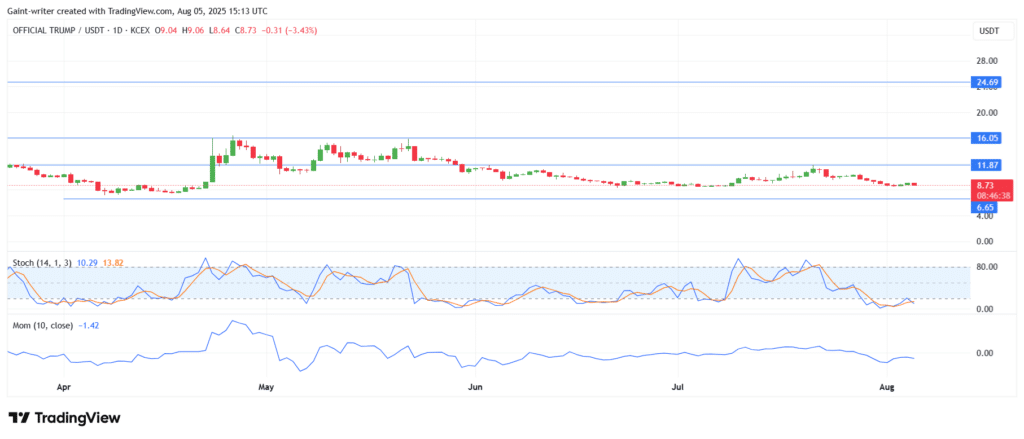Click the Stoch (14, 1, 3) indicator label
Screen dimensions: 1024x439
pyautogui.click(x=42, y=263)
